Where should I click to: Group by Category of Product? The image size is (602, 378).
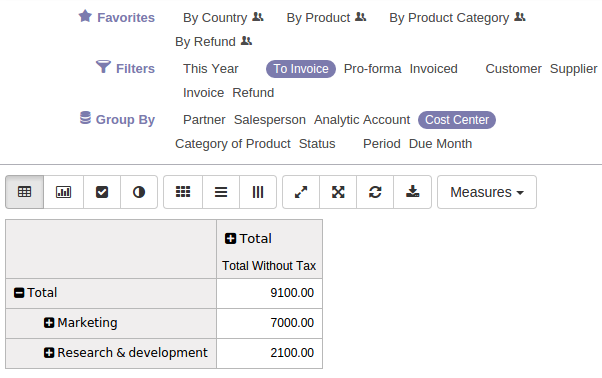(x=233, y=144)
